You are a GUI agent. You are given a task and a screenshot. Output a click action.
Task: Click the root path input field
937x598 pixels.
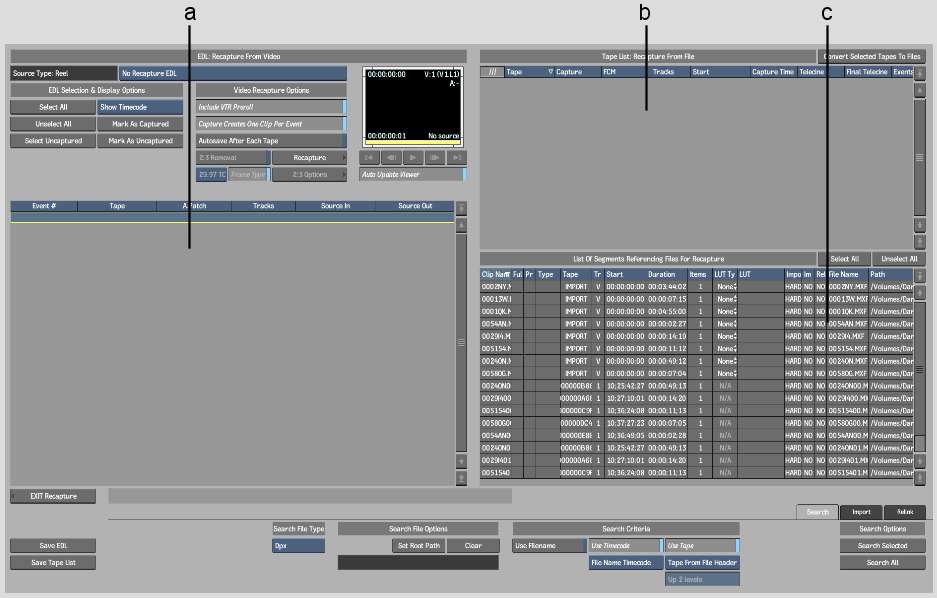[418, 563]
